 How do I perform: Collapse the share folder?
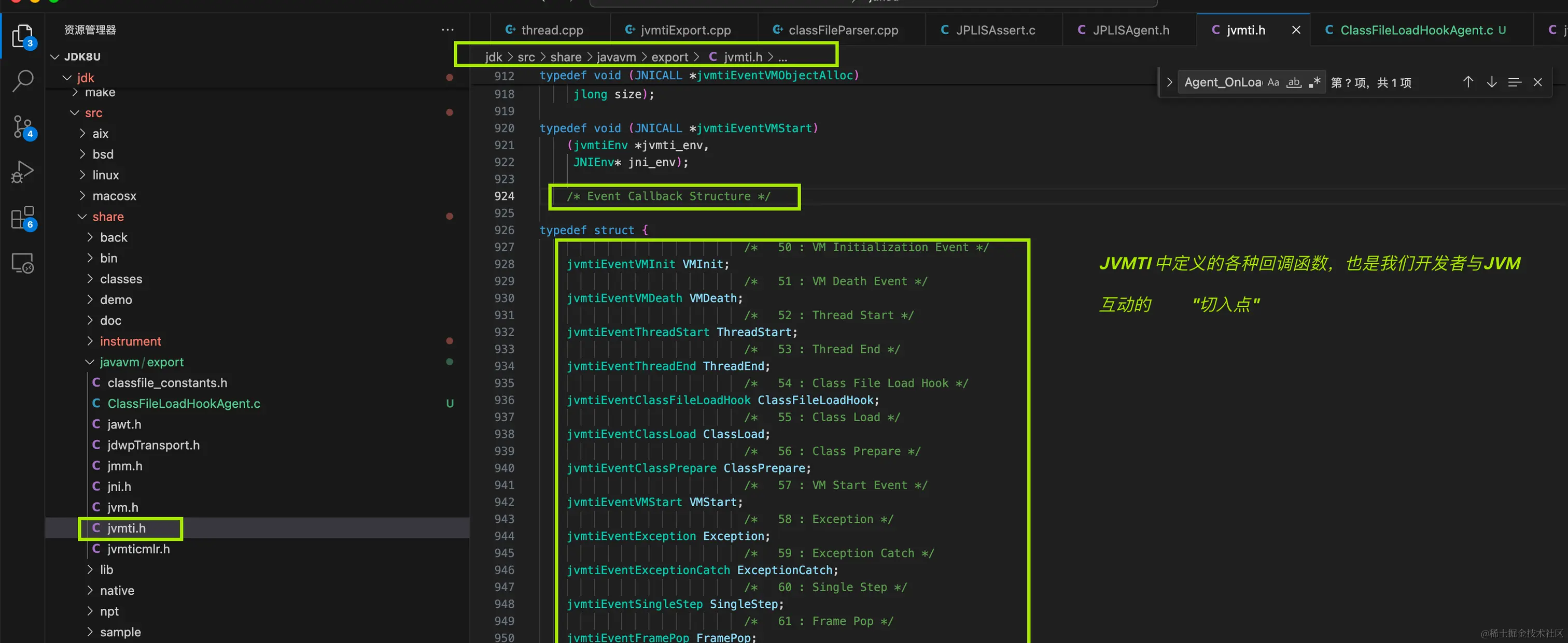point(108,217)
